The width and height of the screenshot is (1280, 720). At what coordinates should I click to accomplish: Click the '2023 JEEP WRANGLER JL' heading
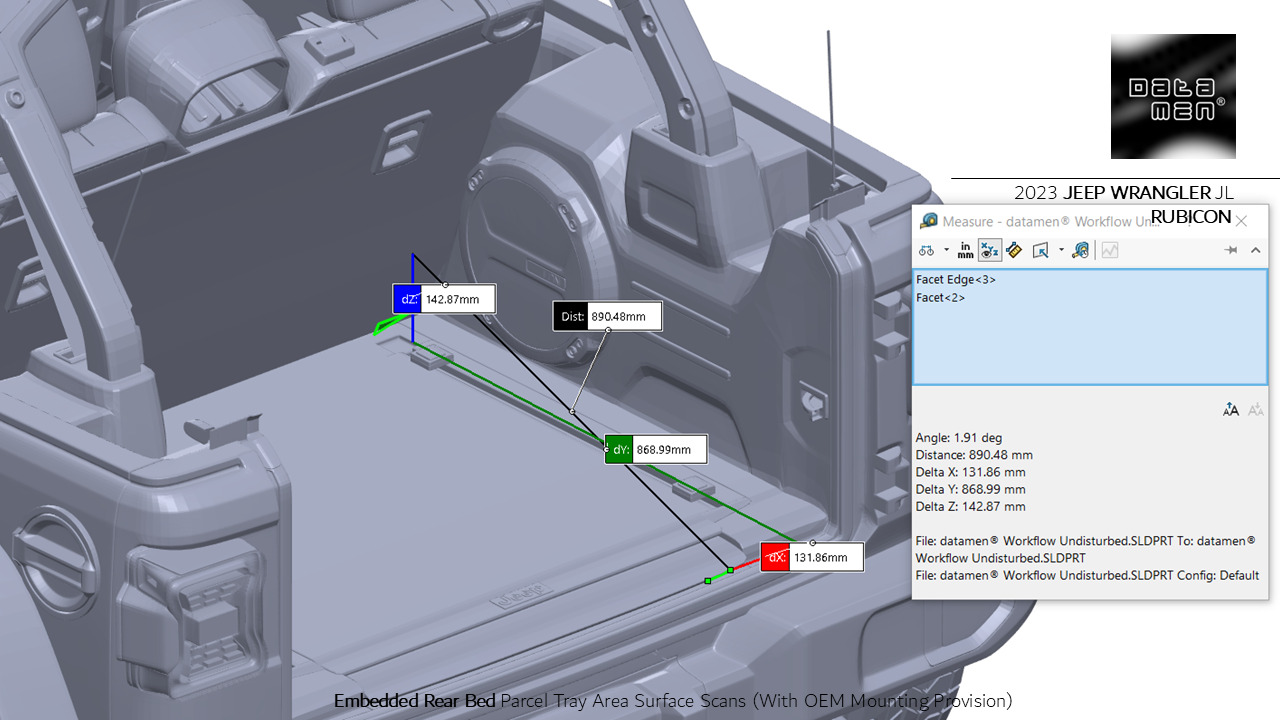point(1124,192)
